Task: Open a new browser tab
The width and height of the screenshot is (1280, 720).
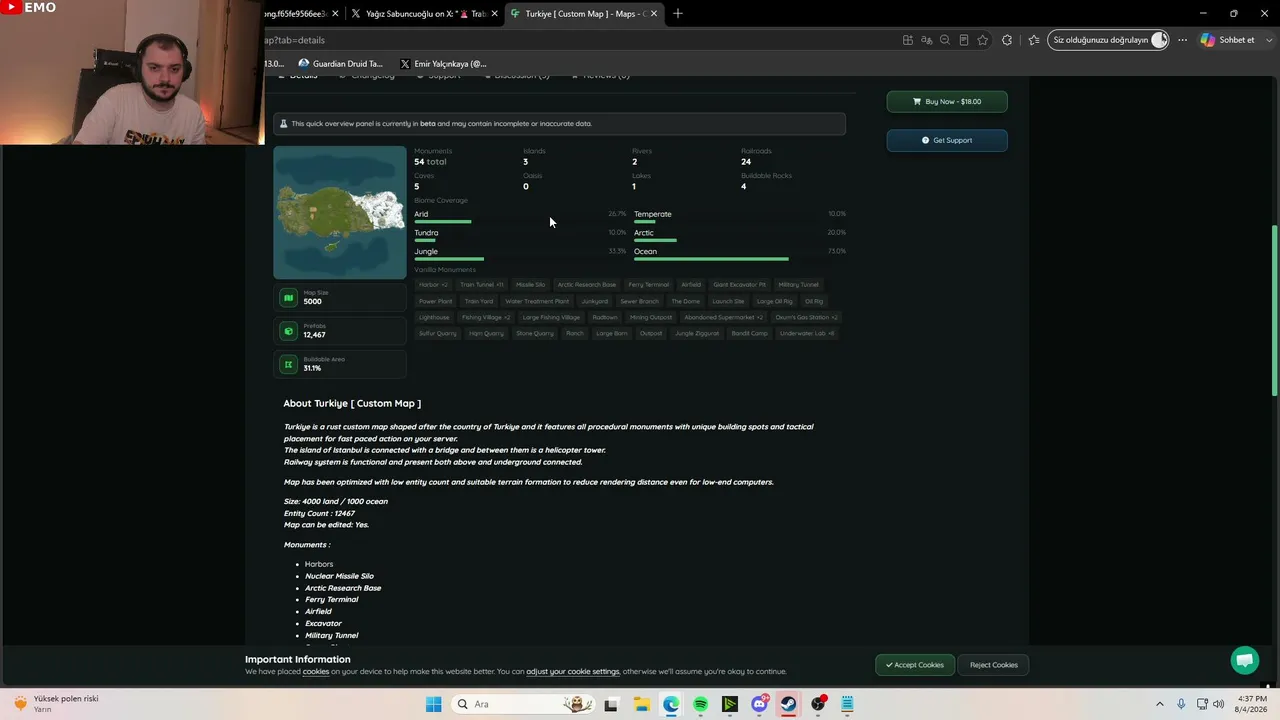Action: pos(678,14)
